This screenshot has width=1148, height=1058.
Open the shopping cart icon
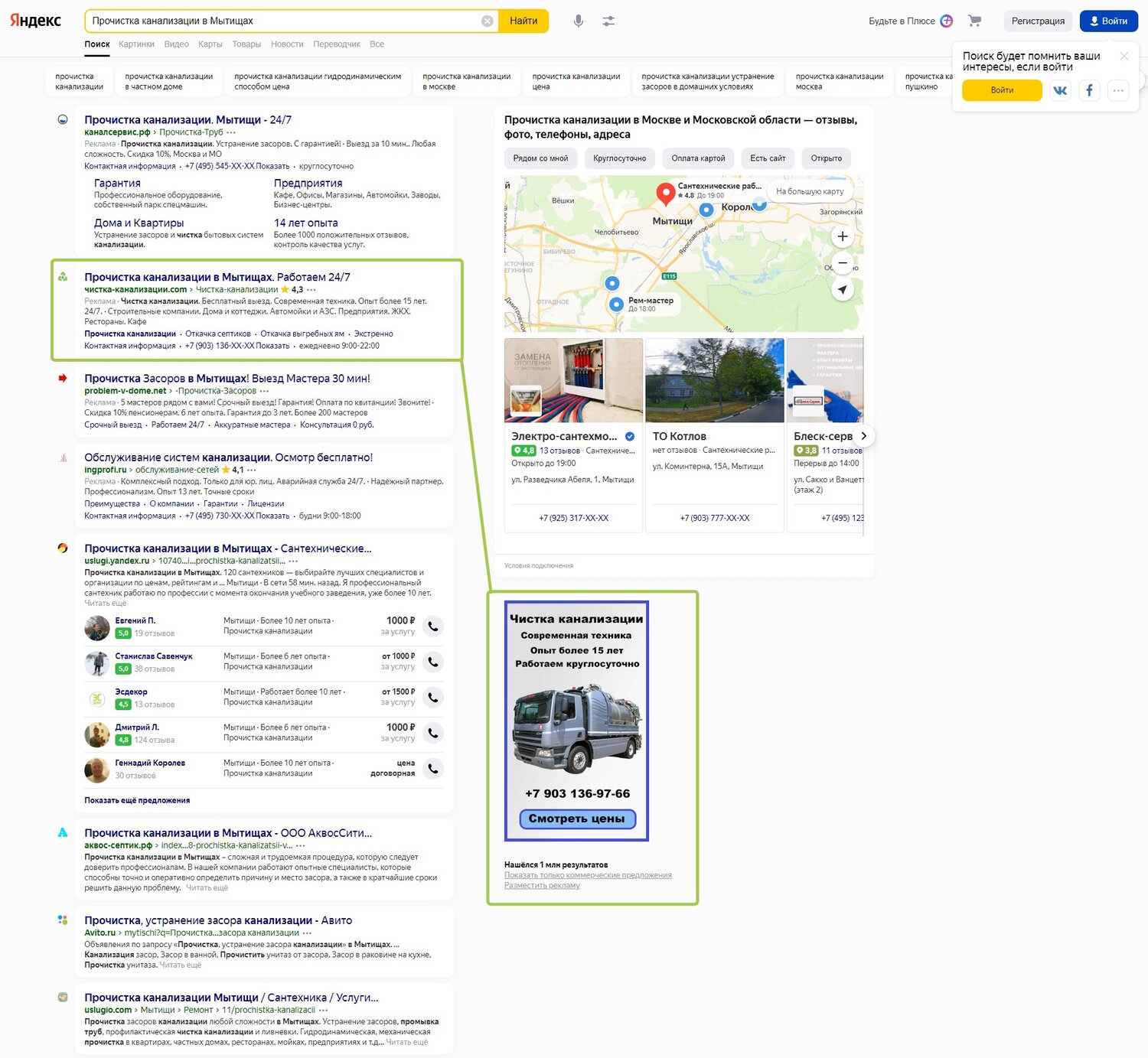point(974,21)
